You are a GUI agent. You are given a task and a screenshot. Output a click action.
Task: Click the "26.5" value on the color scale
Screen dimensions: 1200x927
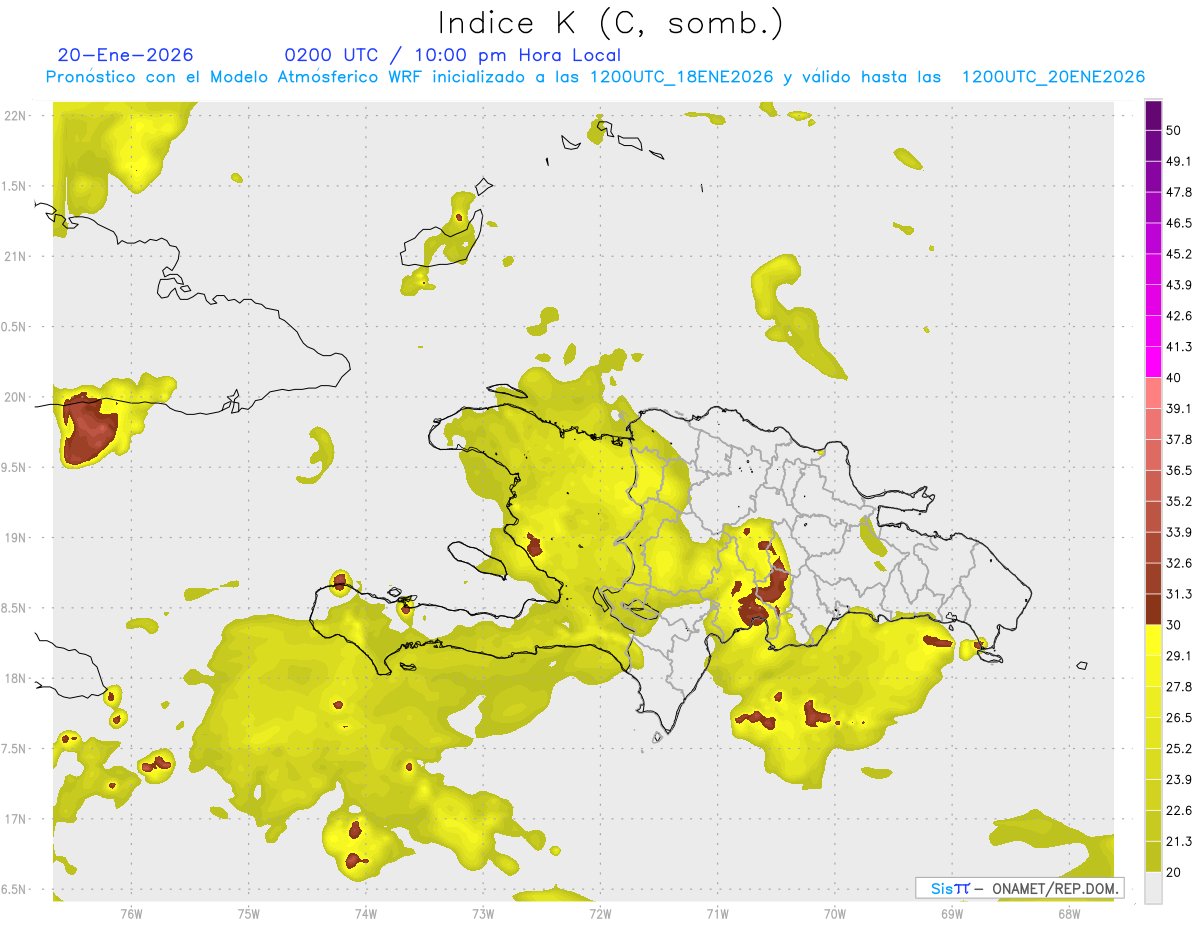(x=1179, y=718)
